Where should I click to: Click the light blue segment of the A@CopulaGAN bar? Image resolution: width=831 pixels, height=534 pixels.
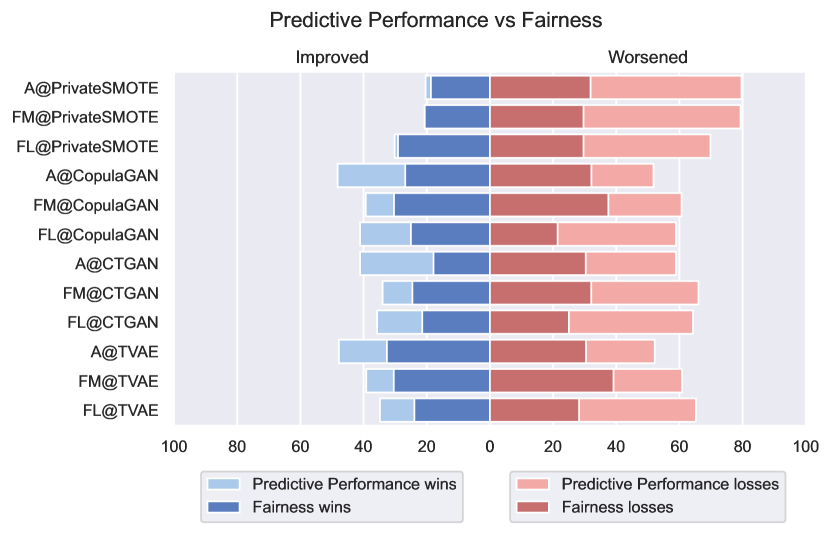click(x=371, y=176)
